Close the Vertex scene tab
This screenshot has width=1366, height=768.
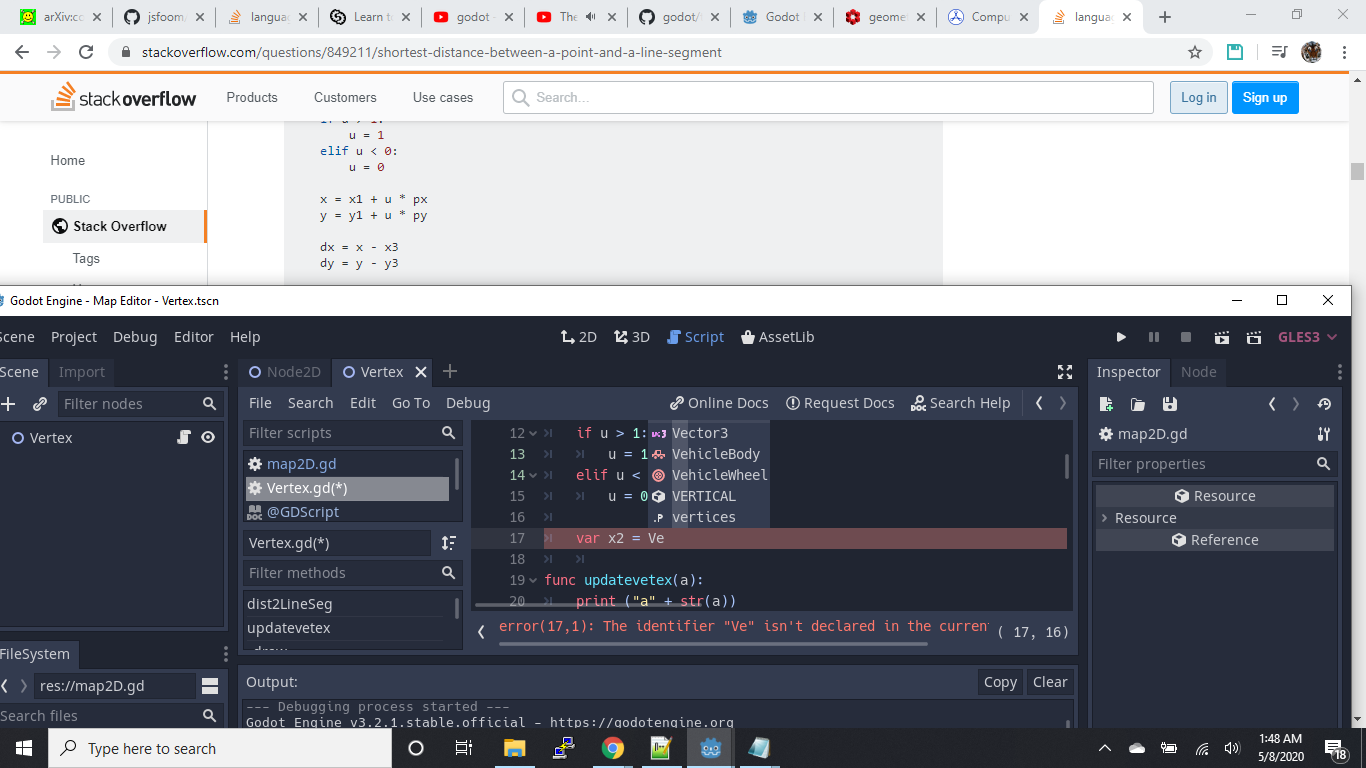(x=421, y=372)
